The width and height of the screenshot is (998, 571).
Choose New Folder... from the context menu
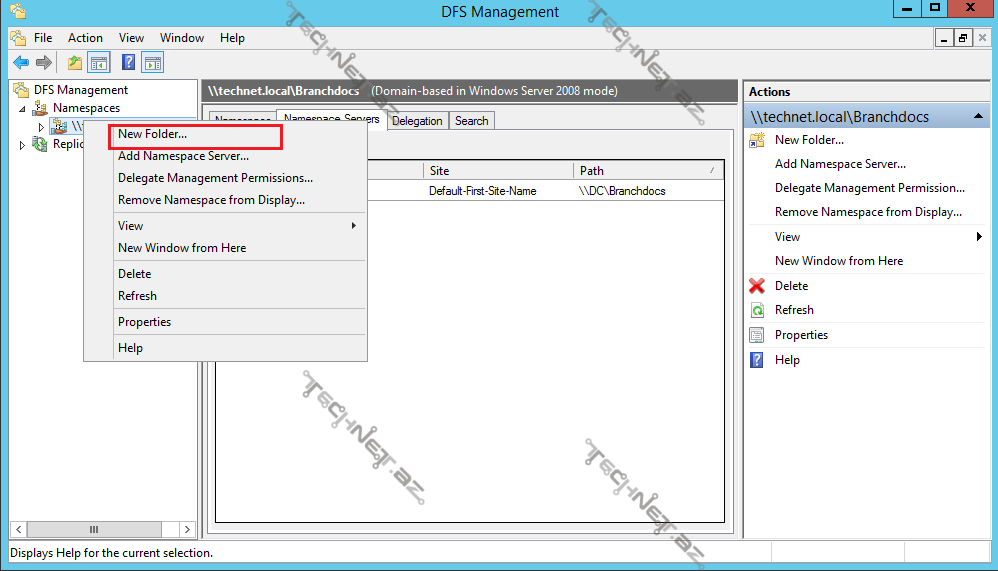pos(153,134)
